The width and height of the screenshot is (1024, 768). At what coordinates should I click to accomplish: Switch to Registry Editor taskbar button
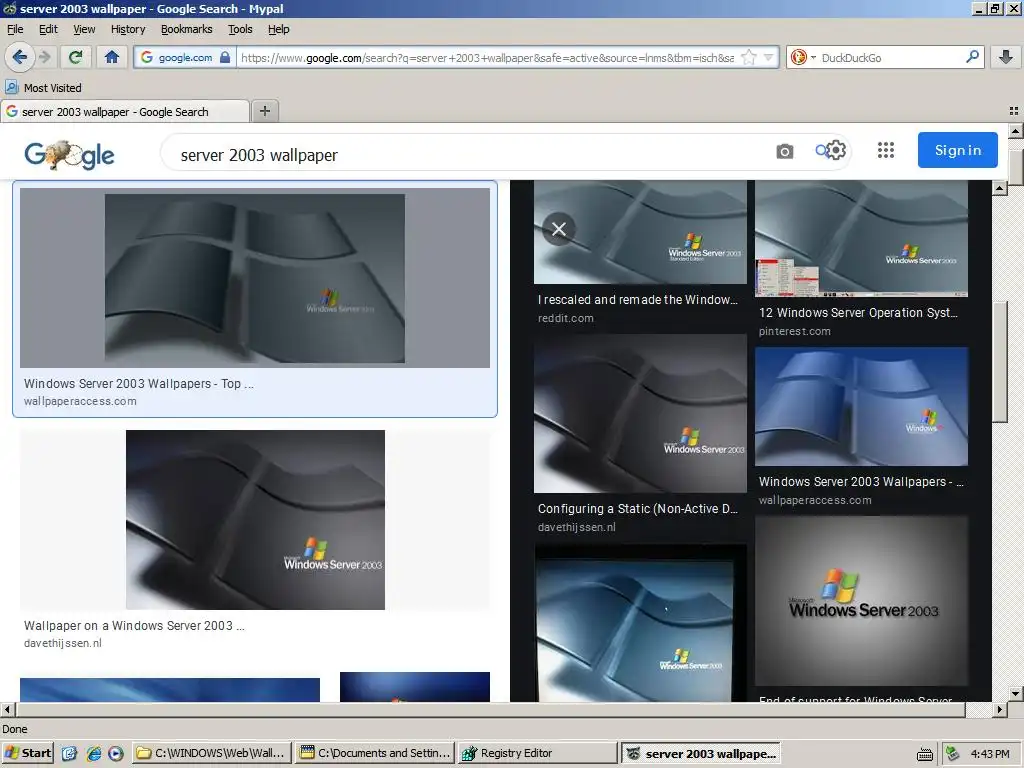(x=537, y=753)
